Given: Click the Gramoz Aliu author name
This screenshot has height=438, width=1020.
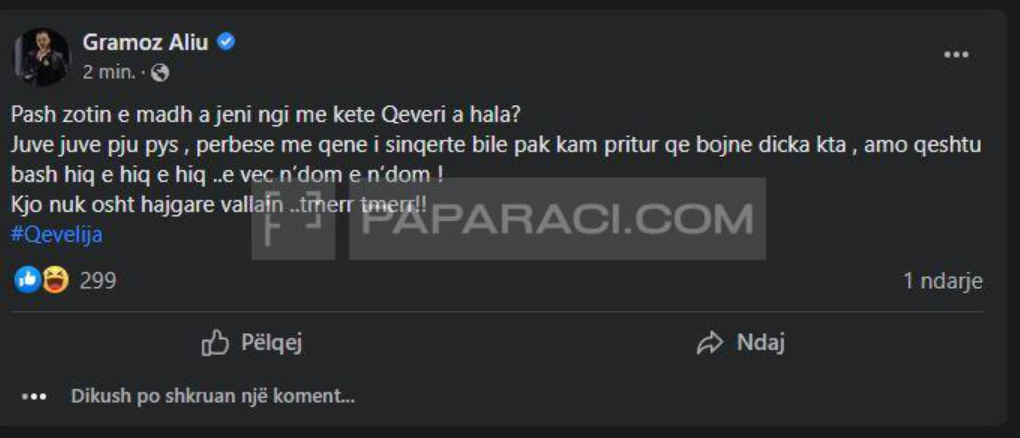Looking at the screenshot, I should [146, 43].
